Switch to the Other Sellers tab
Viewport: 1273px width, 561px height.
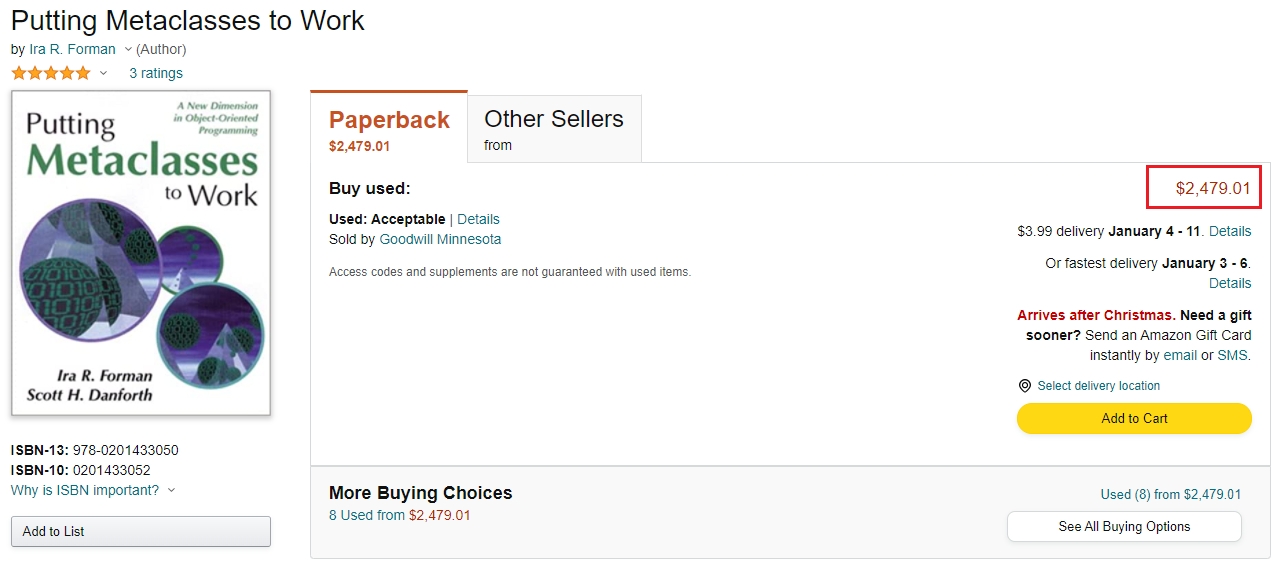(x=554, y=127)
